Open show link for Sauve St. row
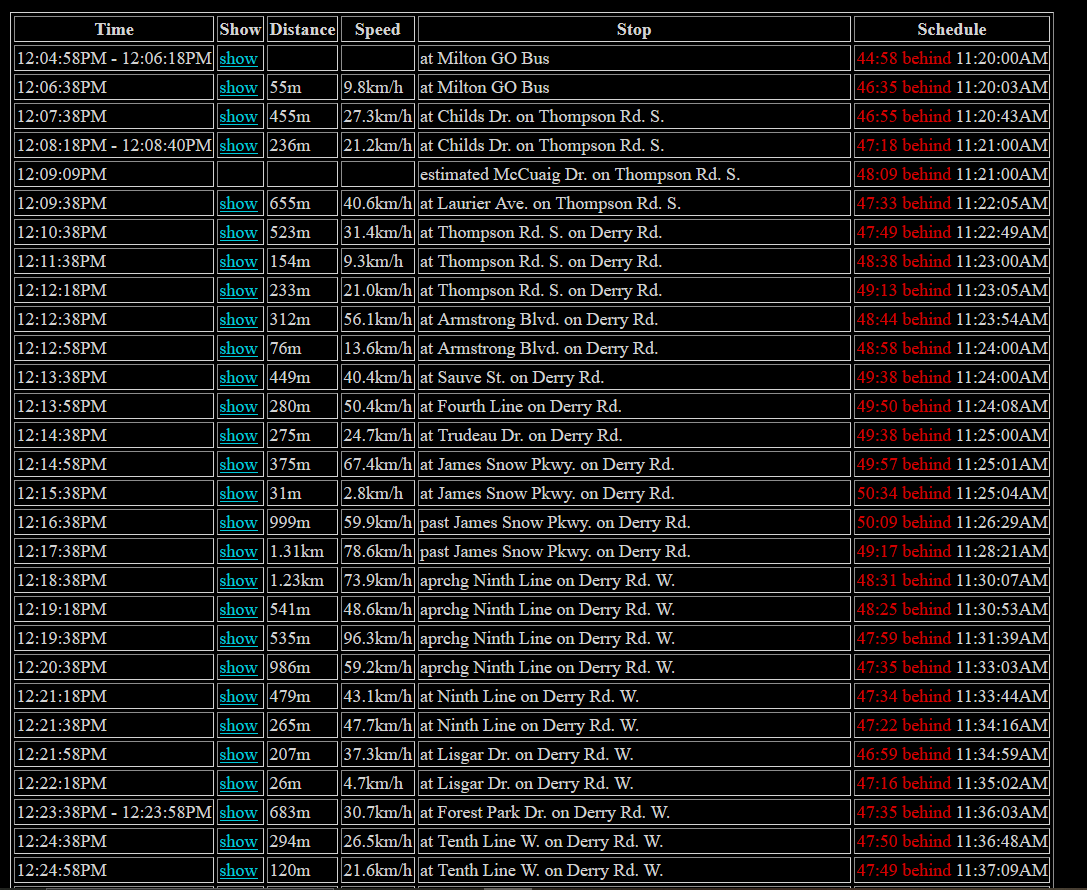 [238, 378]
